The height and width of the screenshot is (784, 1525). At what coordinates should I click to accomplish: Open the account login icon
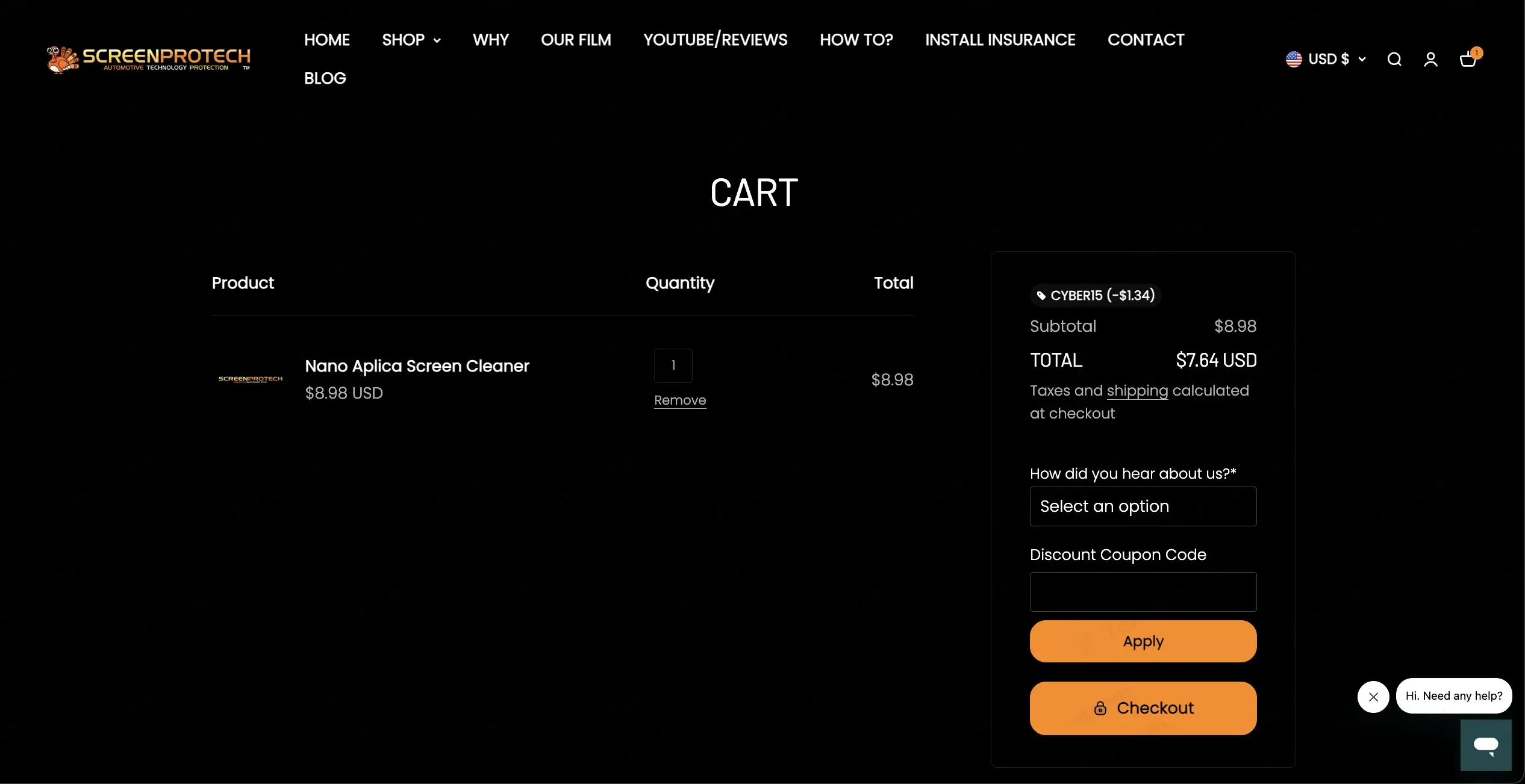(x=1430, y=59)
